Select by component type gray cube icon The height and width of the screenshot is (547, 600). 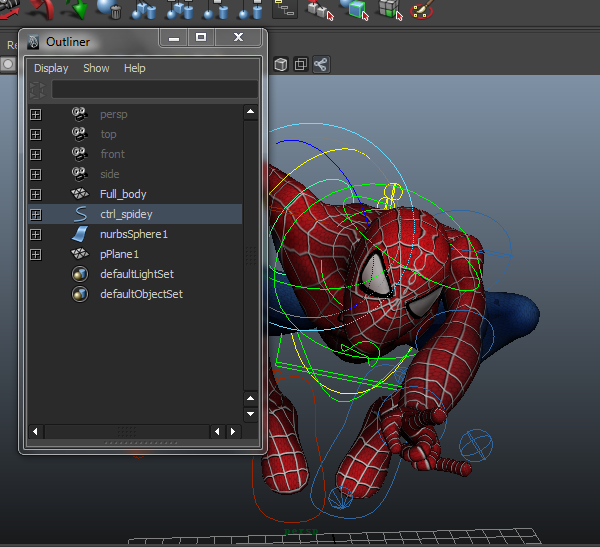(390, 9)
